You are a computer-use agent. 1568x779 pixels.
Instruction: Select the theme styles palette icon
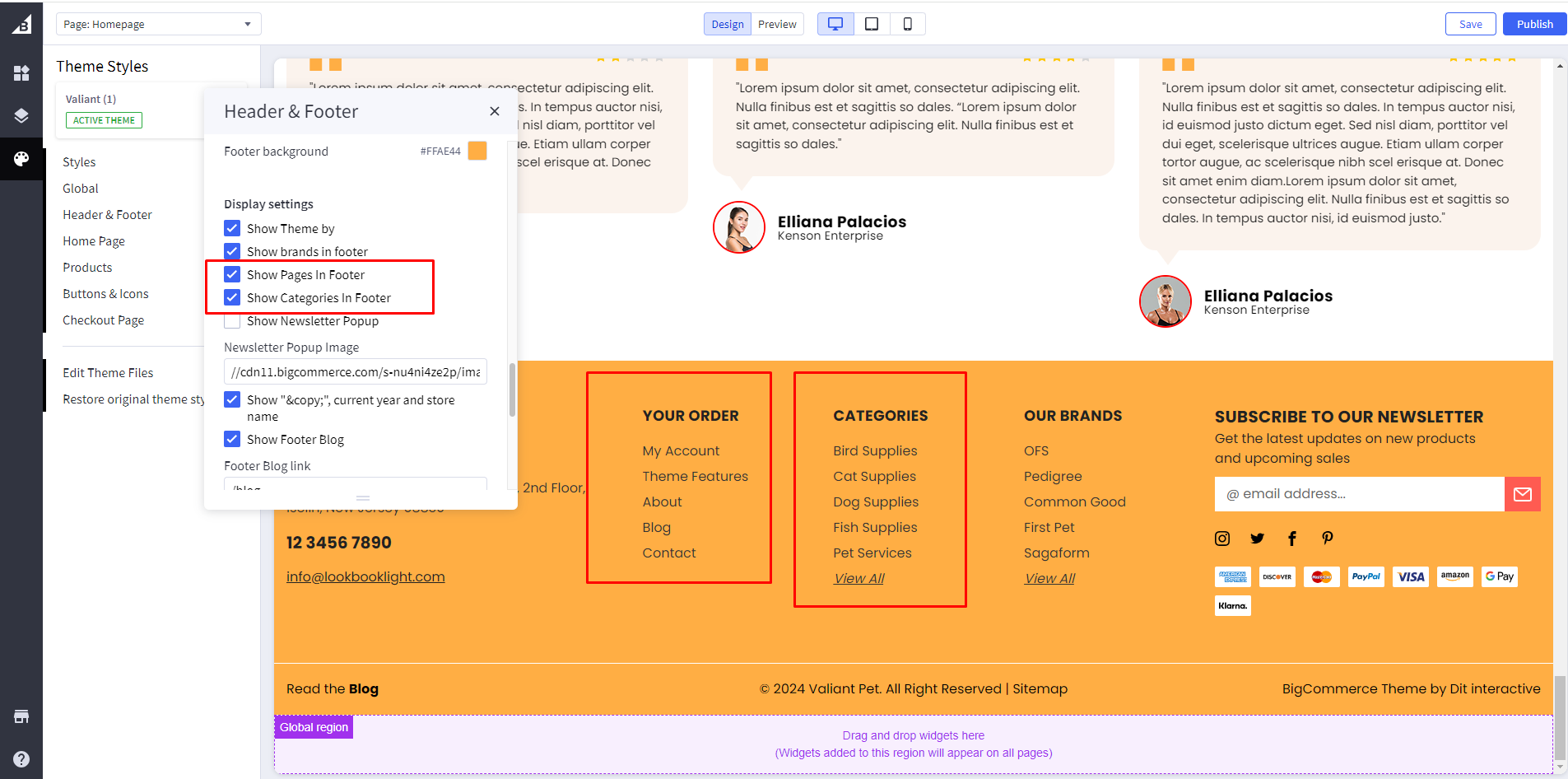21,158
